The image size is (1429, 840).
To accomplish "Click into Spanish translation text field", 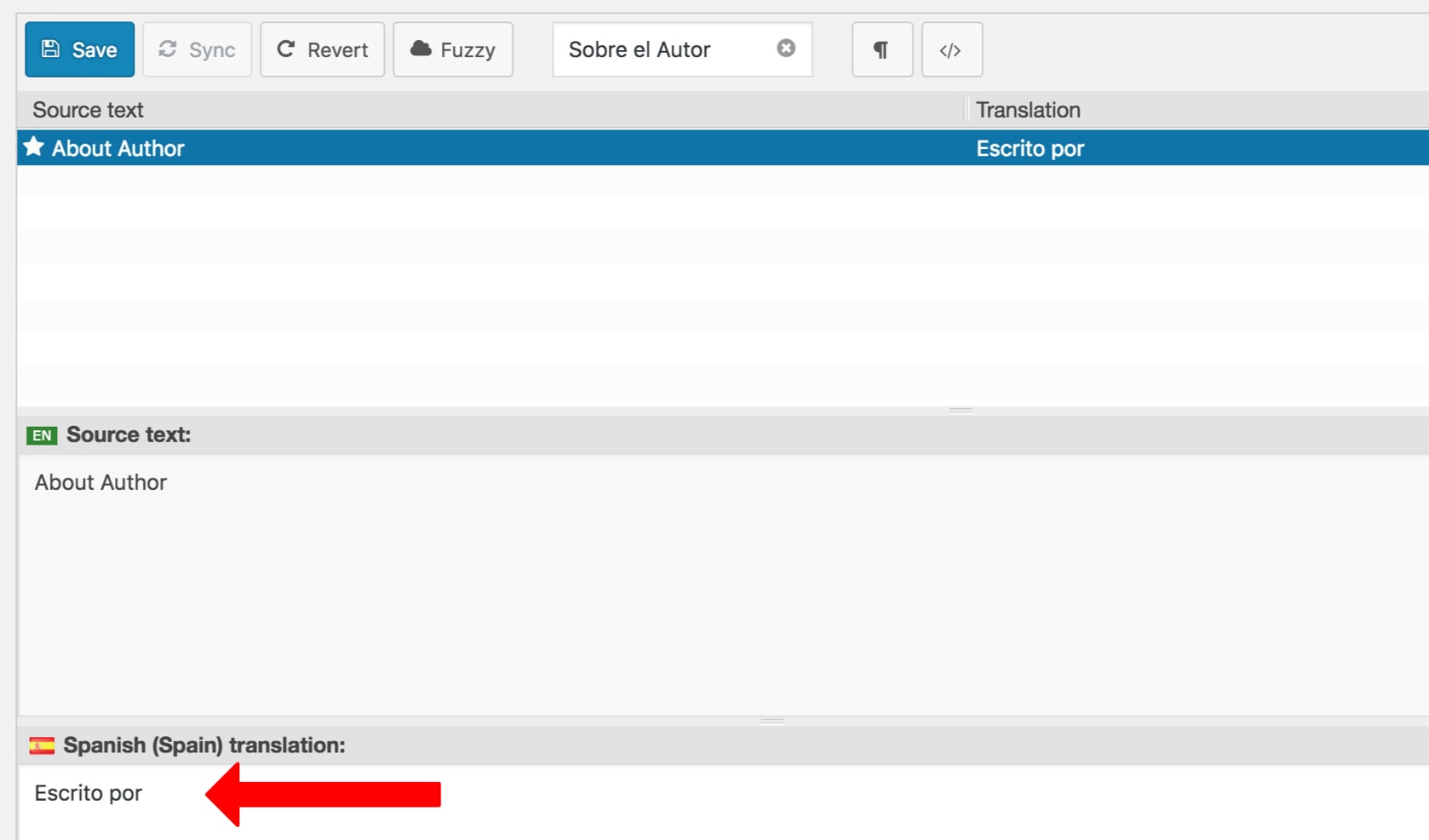I will tap(723, 803).
